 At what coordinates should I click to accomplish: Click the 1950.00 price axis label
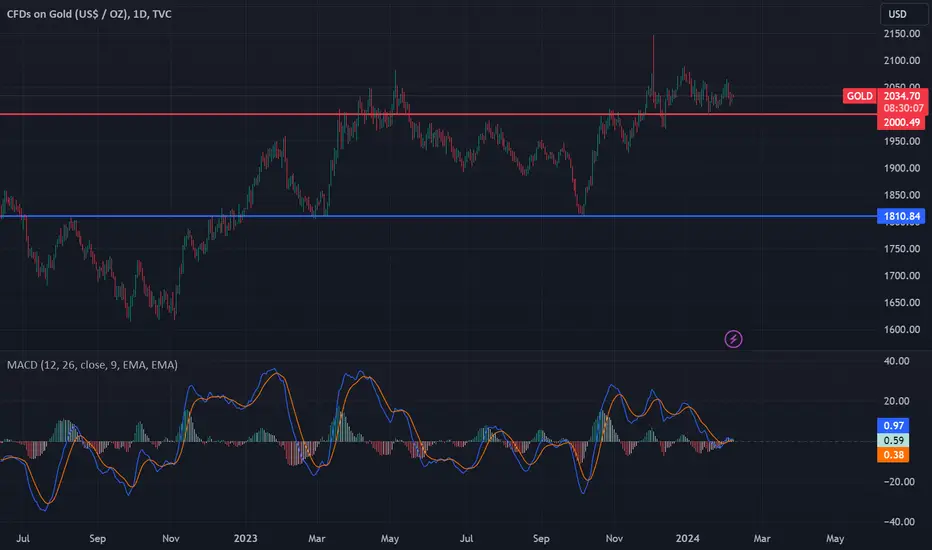tap(902, 142)
